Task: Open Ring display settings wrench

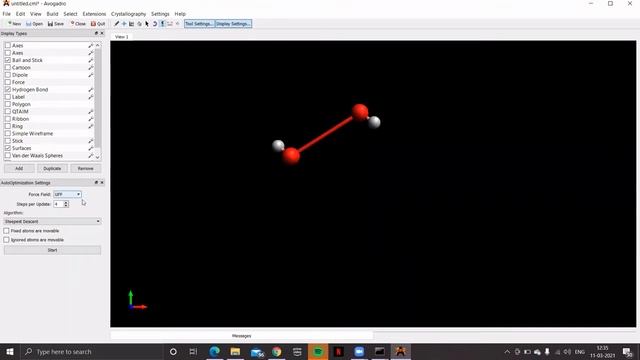Action: pyautogui.click(x=91, y=127)
